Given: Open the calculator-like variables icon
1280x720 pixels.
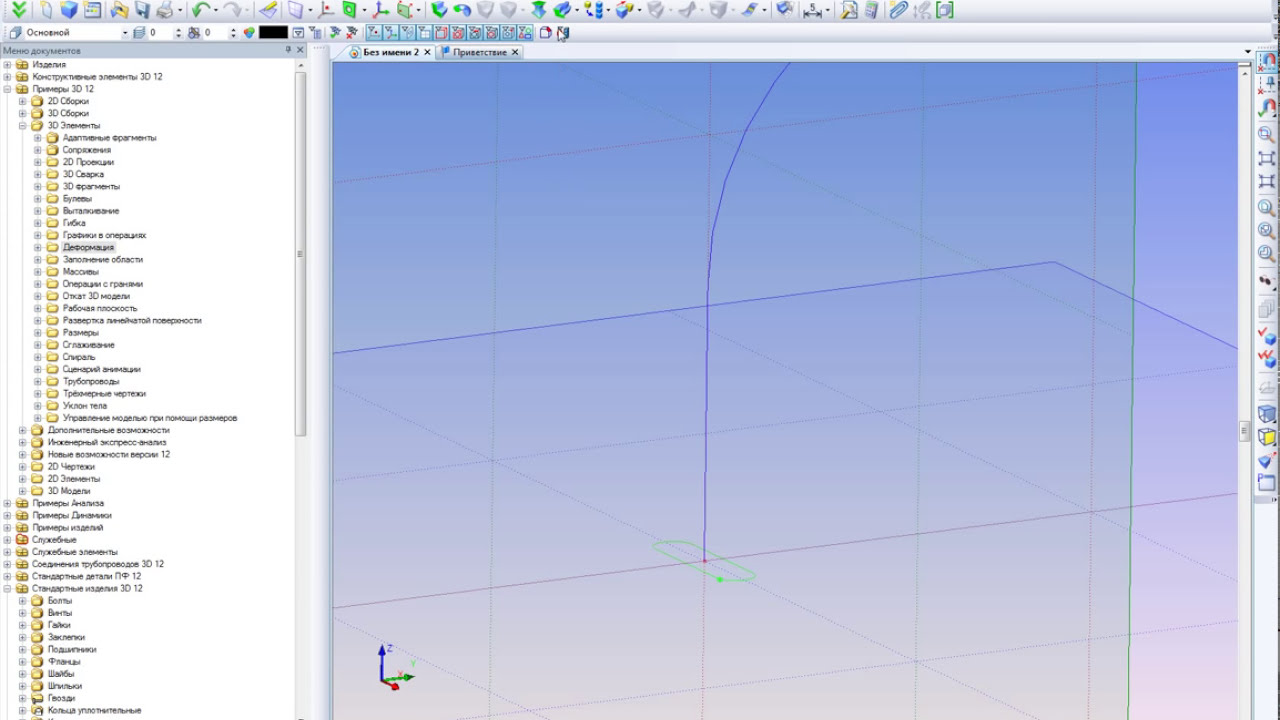Looking at the screenshot, I should [870, 10].
